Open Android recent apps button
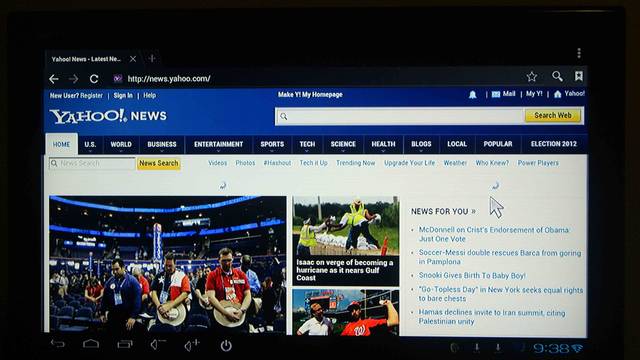Viewport: 640px width, 360px height. coord(124,344)
